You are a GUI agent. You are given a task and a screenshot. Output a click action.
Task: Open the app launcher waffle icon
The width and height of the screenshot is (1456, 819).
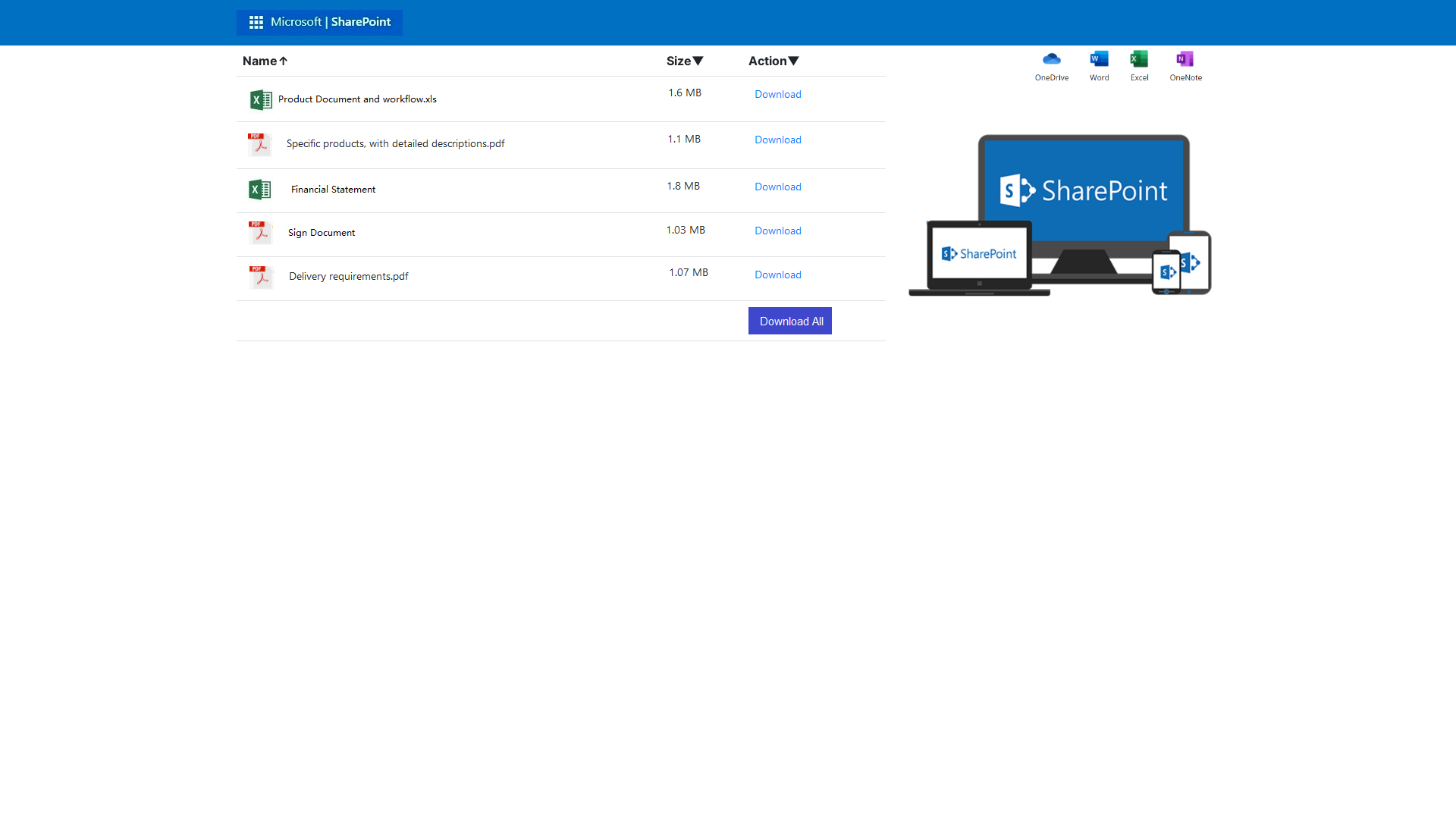(256, 23)
